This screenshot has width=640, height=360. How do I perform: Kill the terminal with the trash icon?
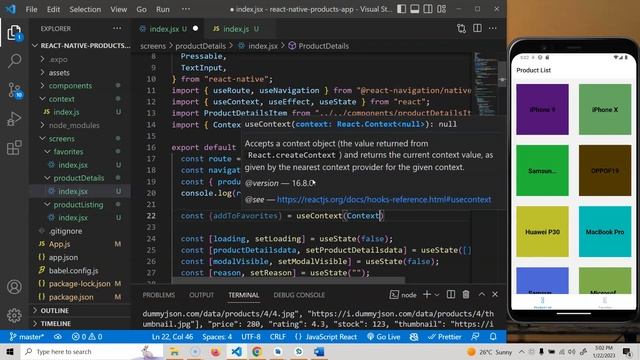(x=466, y=294)
